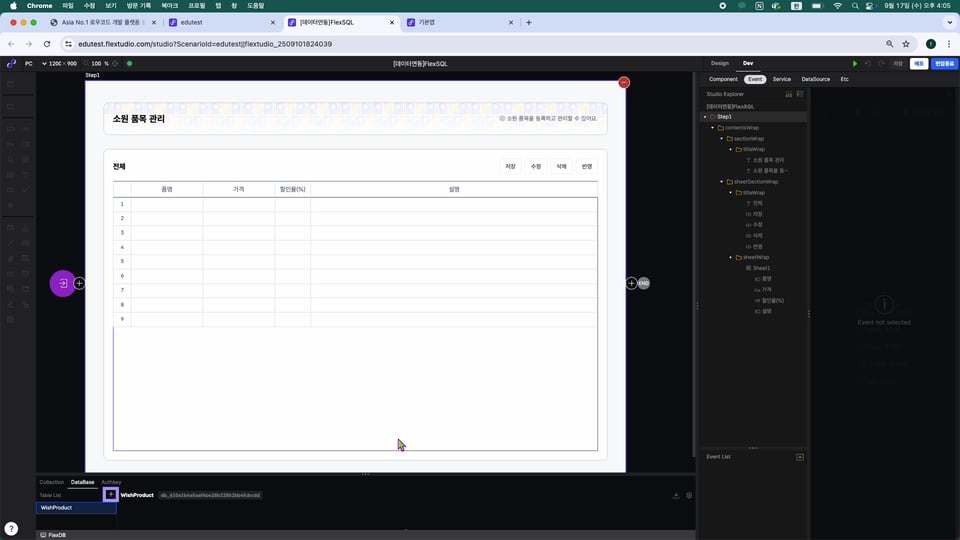Collapse the sectionWrap folder
The height and width of the screenshot is (540, 960).
pos(721,139)
